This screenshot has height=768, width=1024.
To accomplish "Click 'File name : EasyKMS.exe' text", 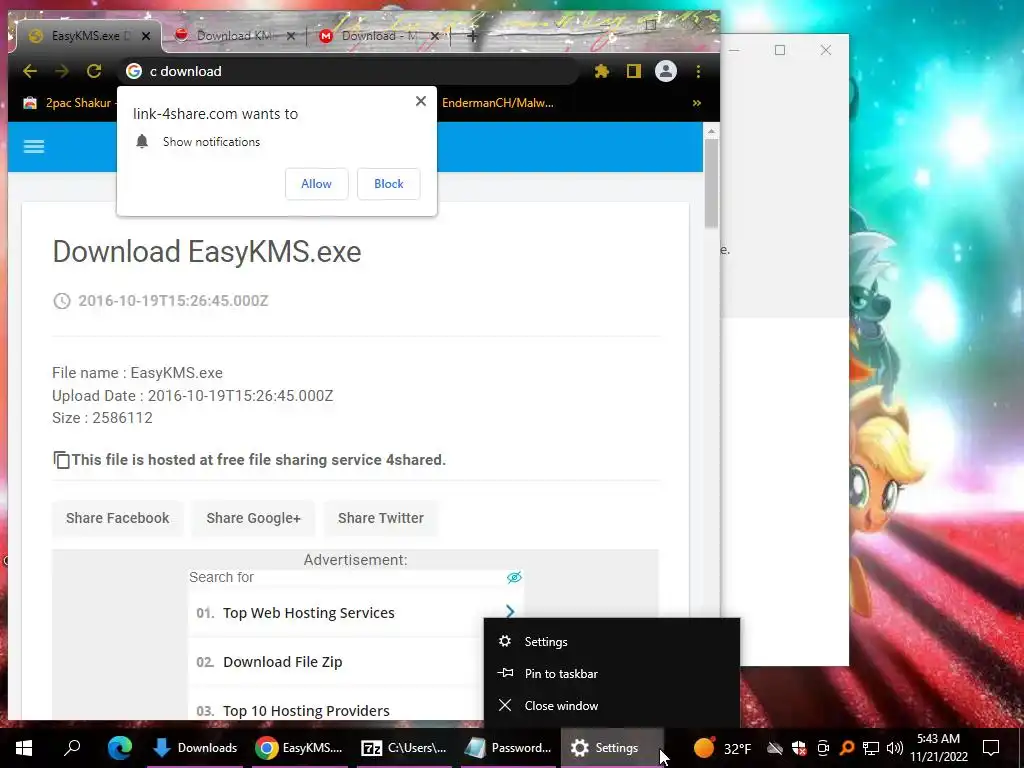I will (138, 373).
